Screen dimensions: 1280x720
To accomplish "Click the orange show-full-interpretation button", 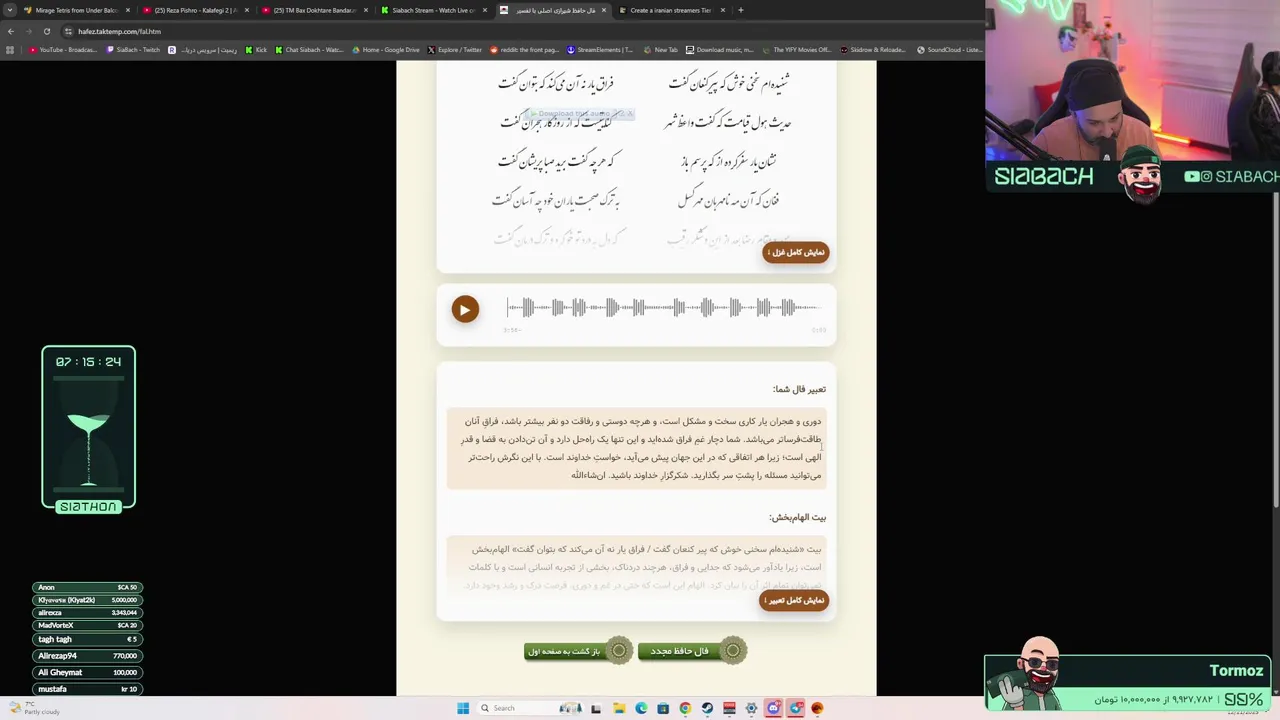I will 795,600.
